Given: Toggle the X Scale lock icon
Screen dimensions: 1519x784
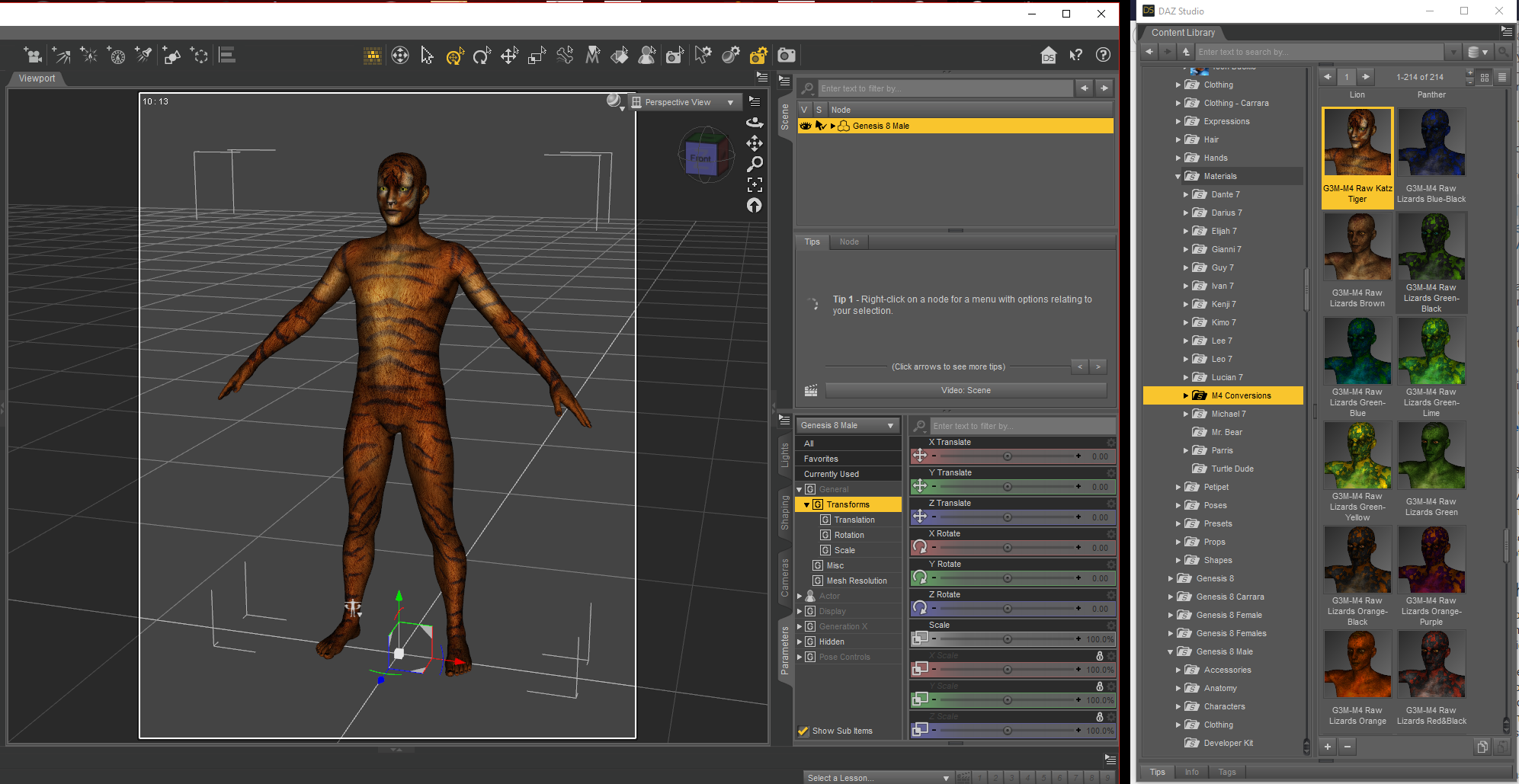Looking at the screenshot, I should point(1099,656).
